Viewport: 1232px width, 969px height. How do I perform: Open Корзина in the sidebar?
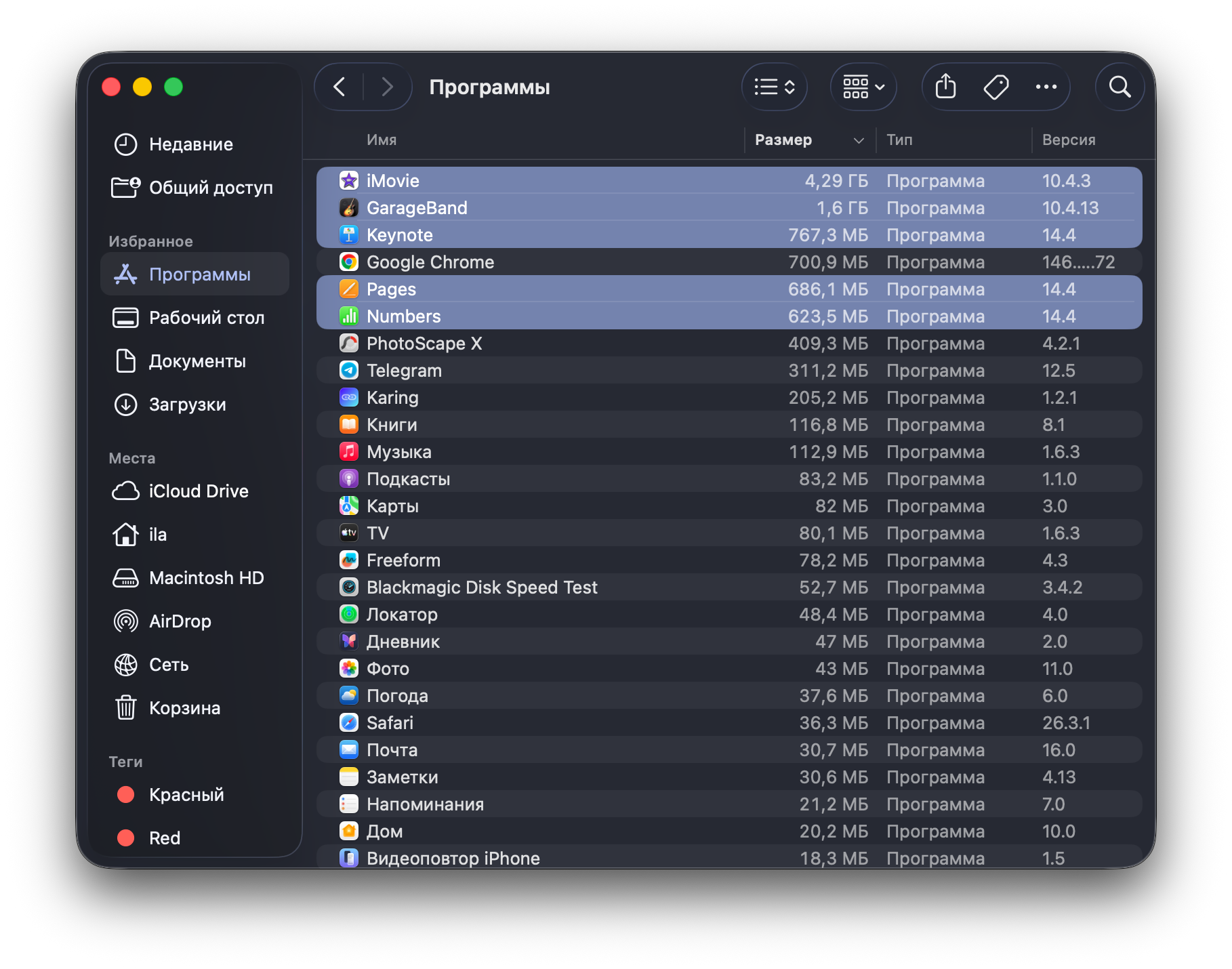[184, 708]
